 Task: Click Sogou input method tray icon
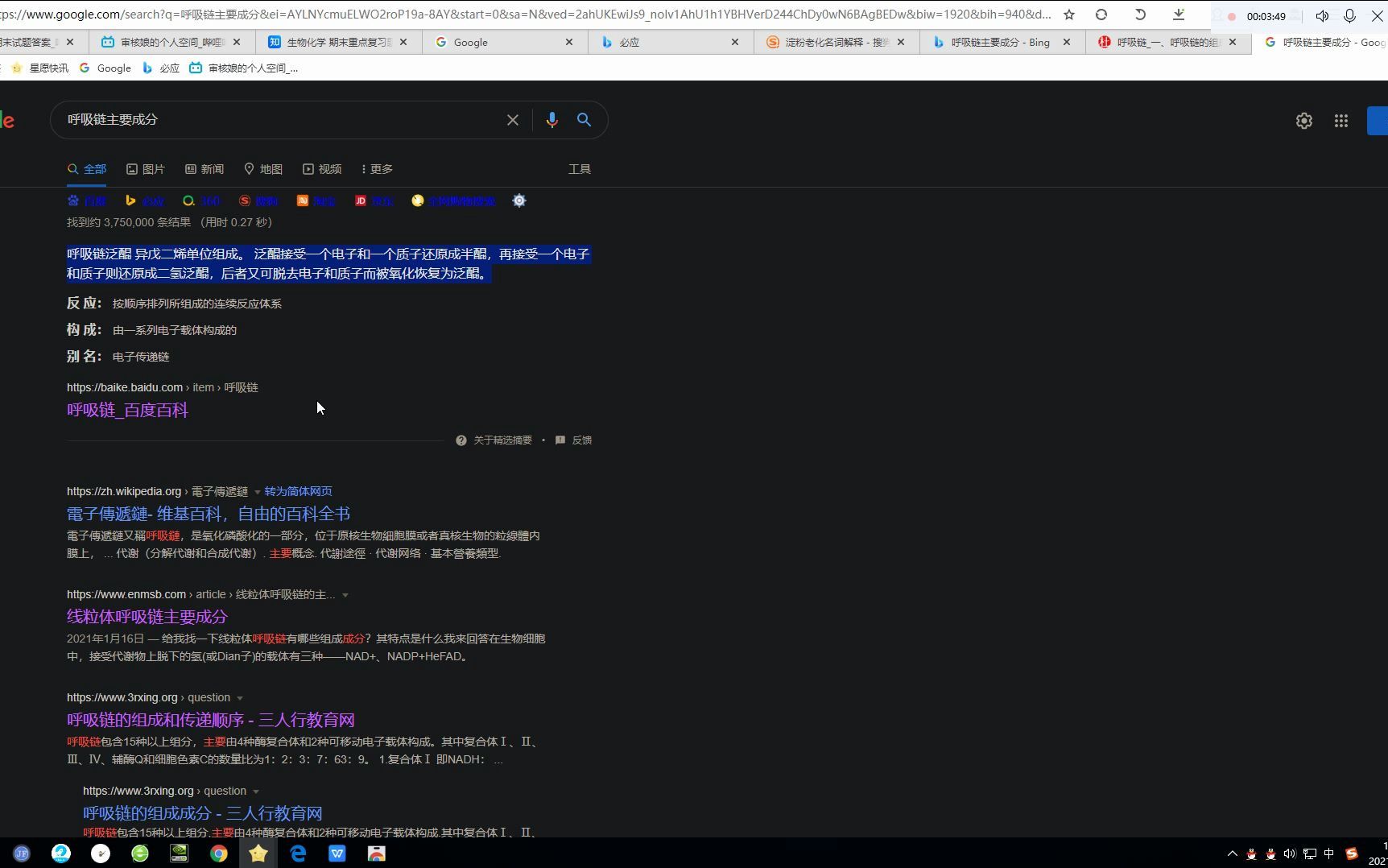pos(1352,854)
